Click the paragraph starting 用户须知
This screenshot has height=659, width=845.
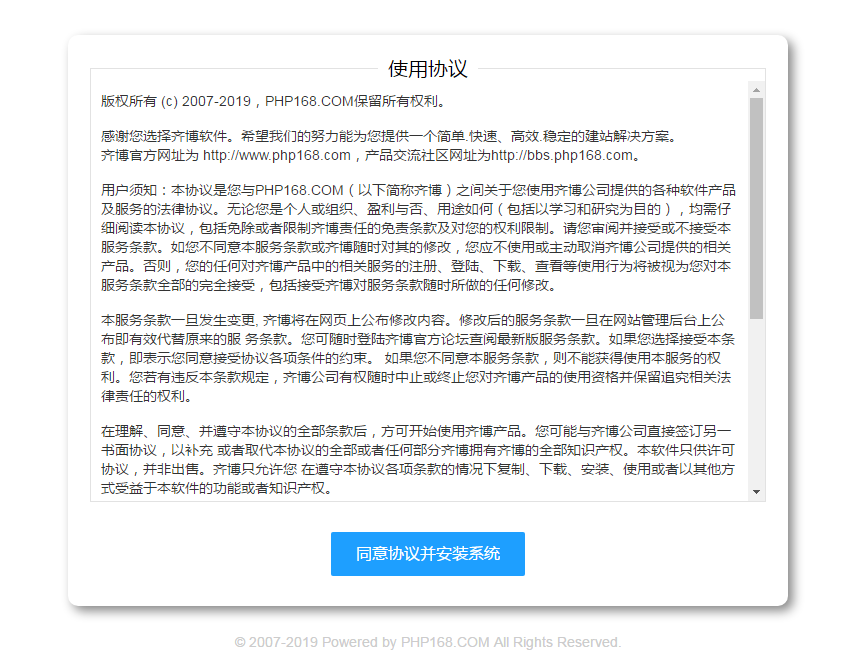(418, 238)
